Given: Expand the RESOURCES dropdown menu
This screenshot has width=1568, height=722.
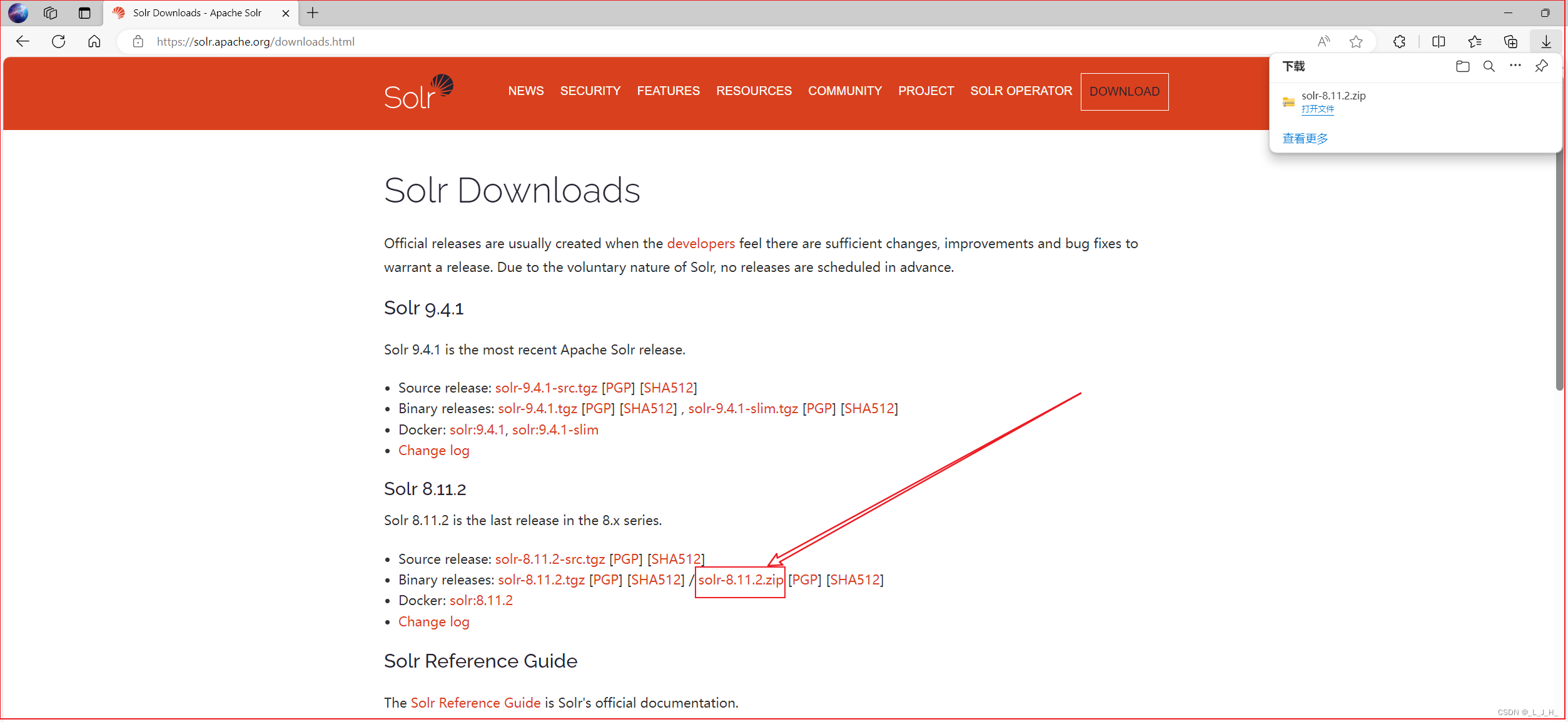Looking at the screenshot, I should tap(754, 91).
